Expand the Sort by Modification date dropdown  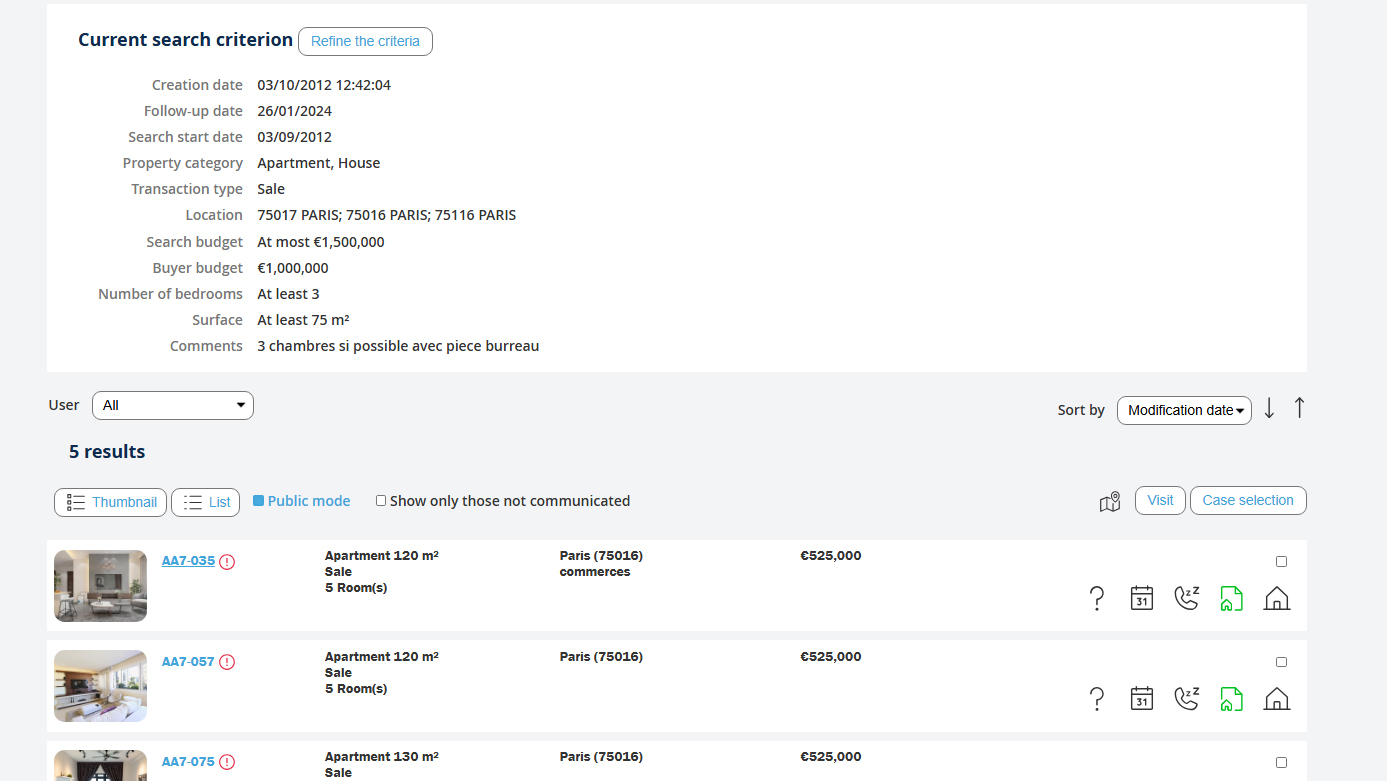1183,410
